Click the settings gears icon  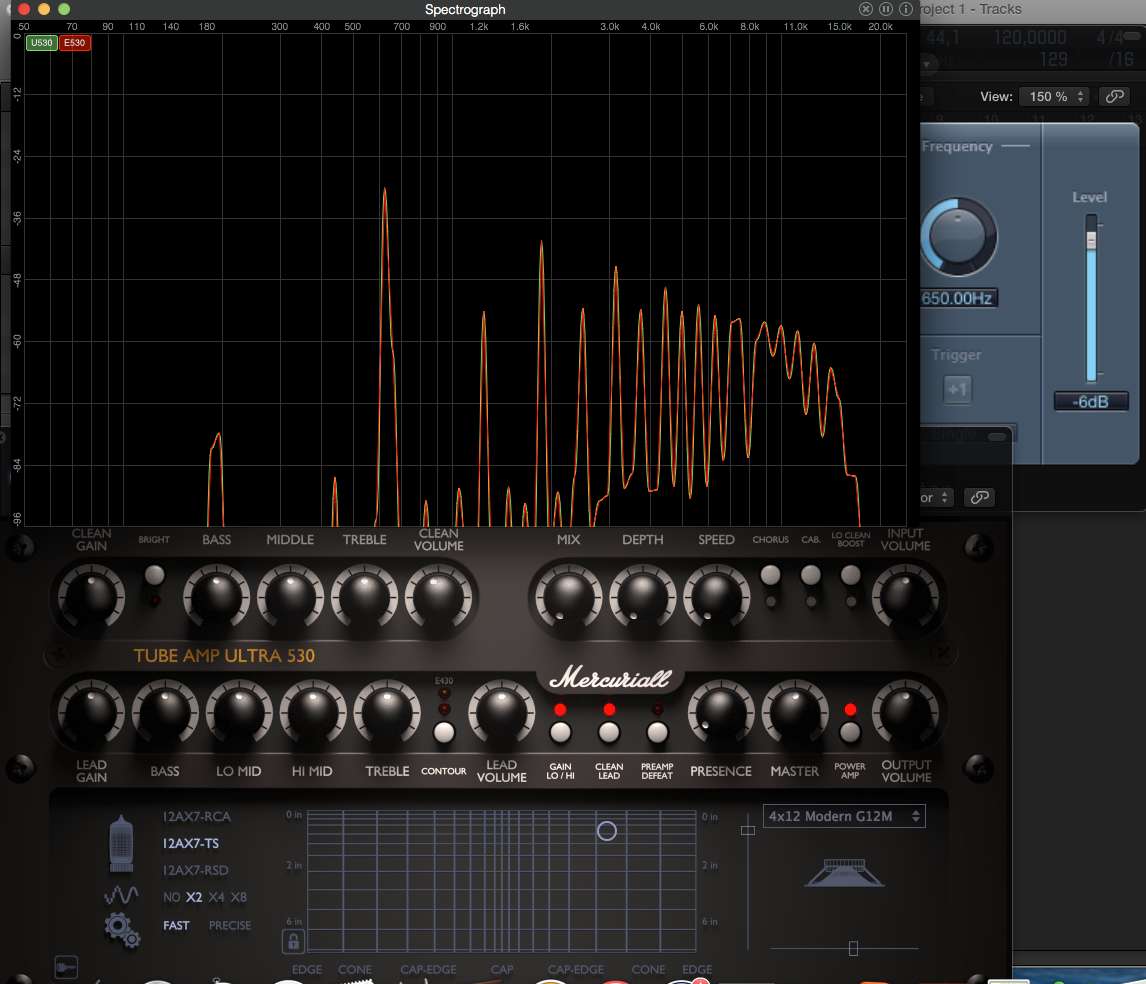(121, 930)
